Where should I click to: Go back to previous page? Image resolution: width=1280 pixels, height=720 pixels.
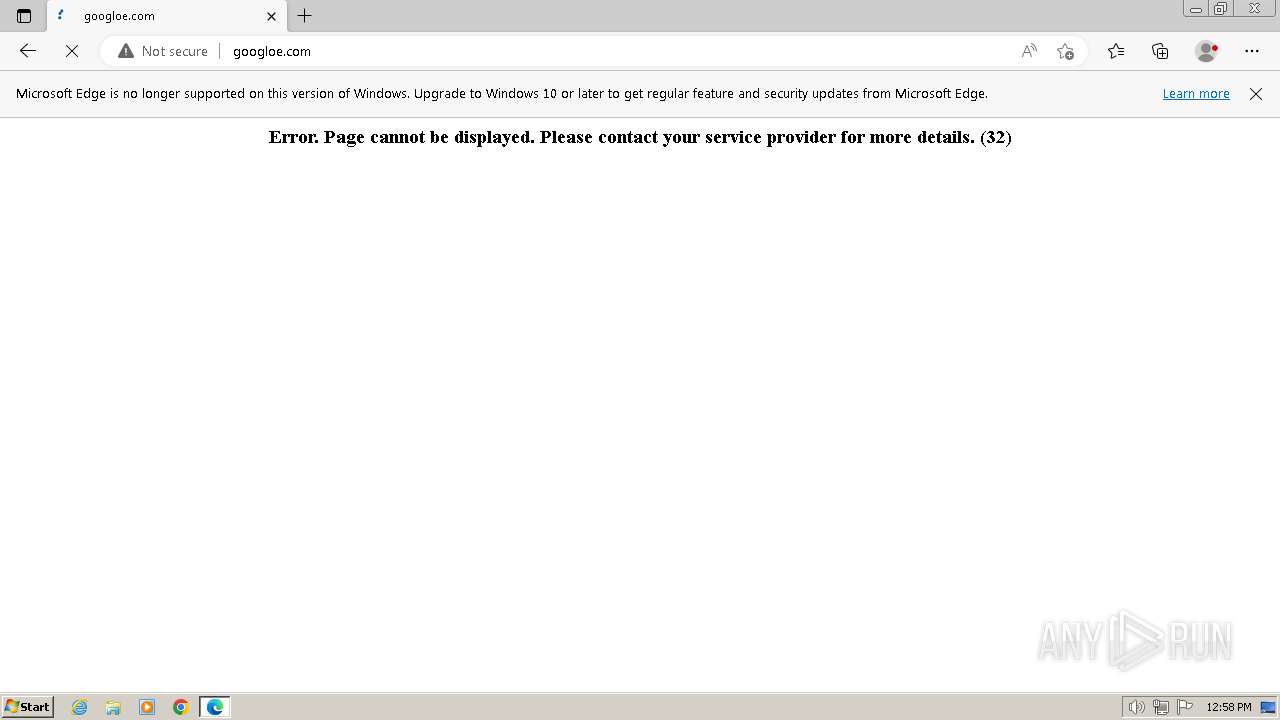[28, 51]
